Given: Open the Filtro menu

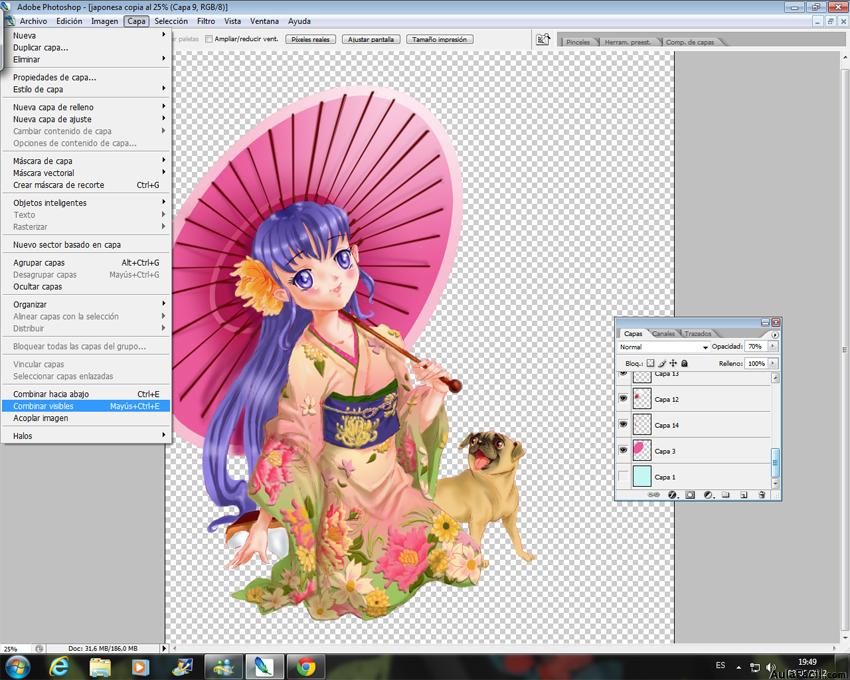Looking at the screenshot, I should [206, 21].
